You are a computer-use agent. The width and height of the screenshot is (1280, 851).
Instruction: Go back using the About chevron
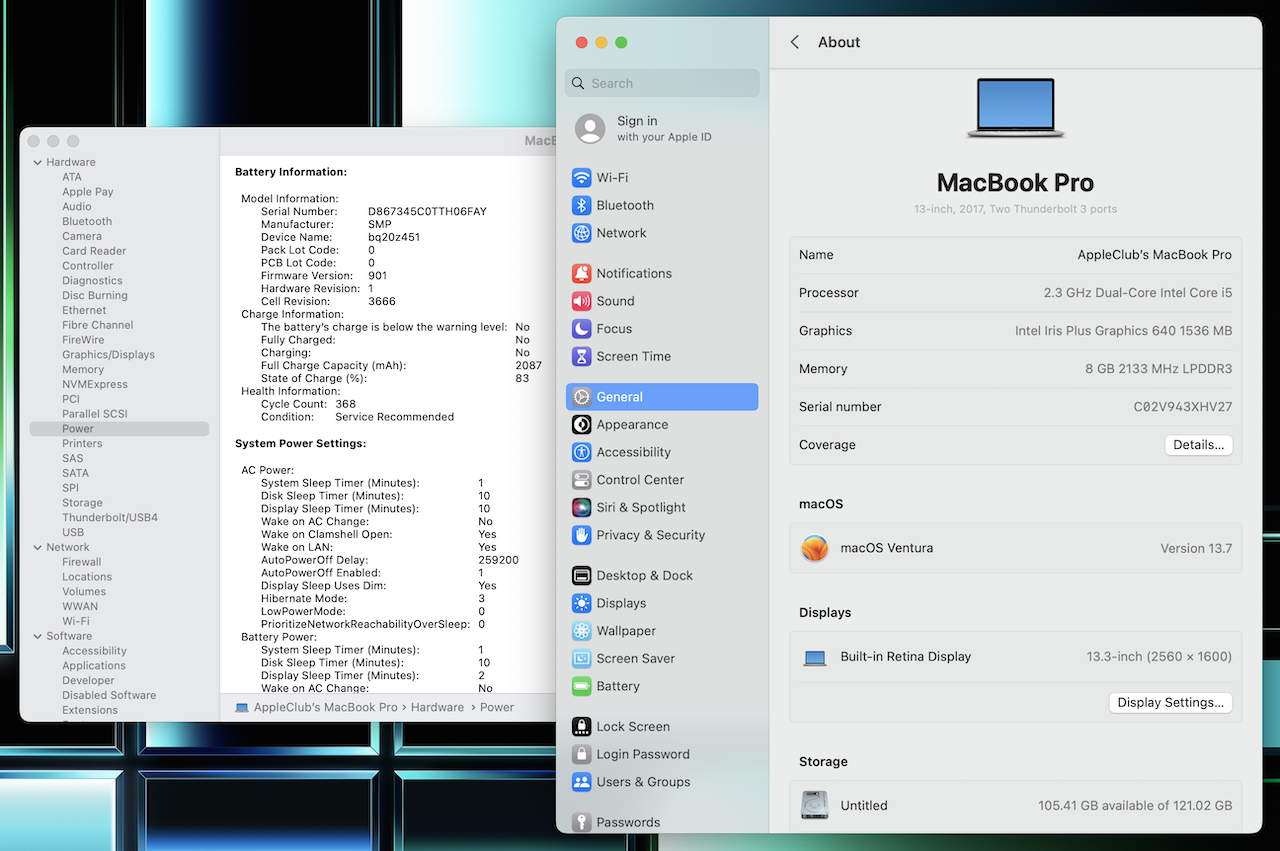coord(795,42)
